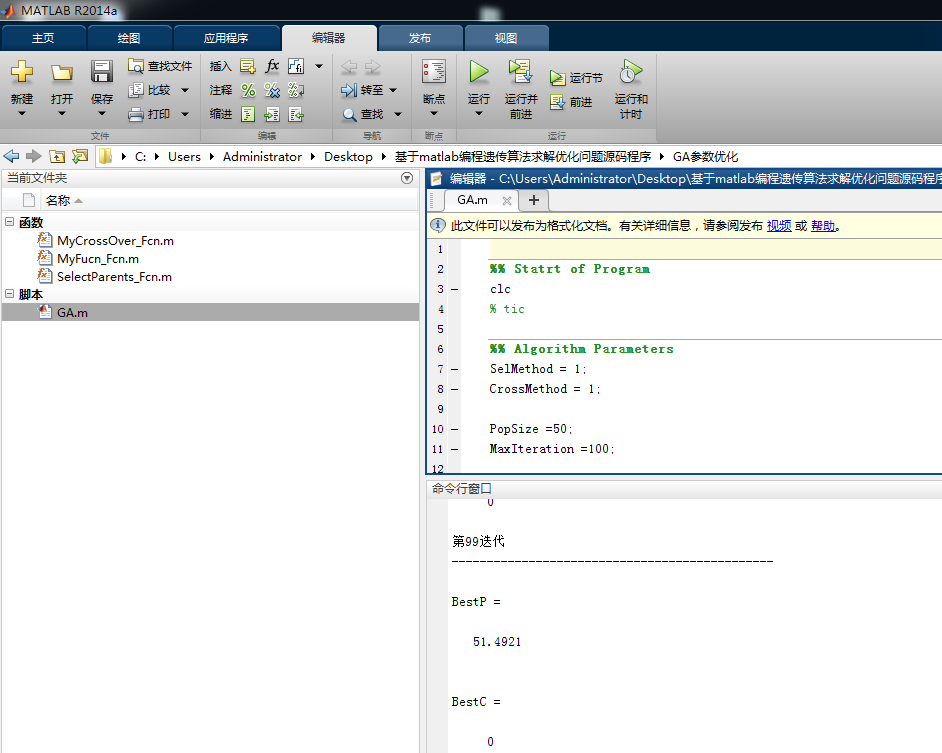Click the Save (保存) floppy icon
This screenshot has width=942, height=753.
102,72
